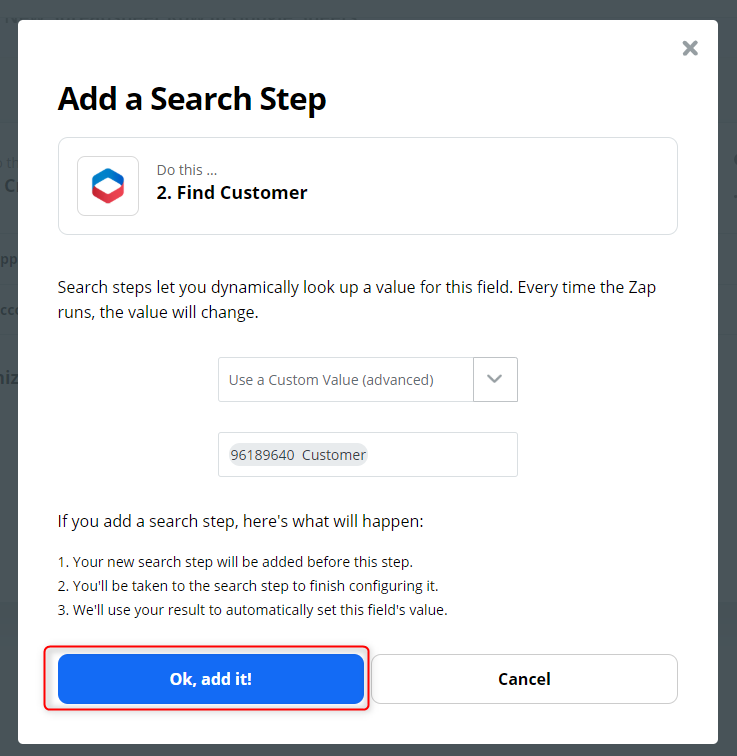This screenshot has height=756, width=737.
Task: Select the "96189640 Customer" value pill
Action: pyautogui.click(x=298, y=455)
